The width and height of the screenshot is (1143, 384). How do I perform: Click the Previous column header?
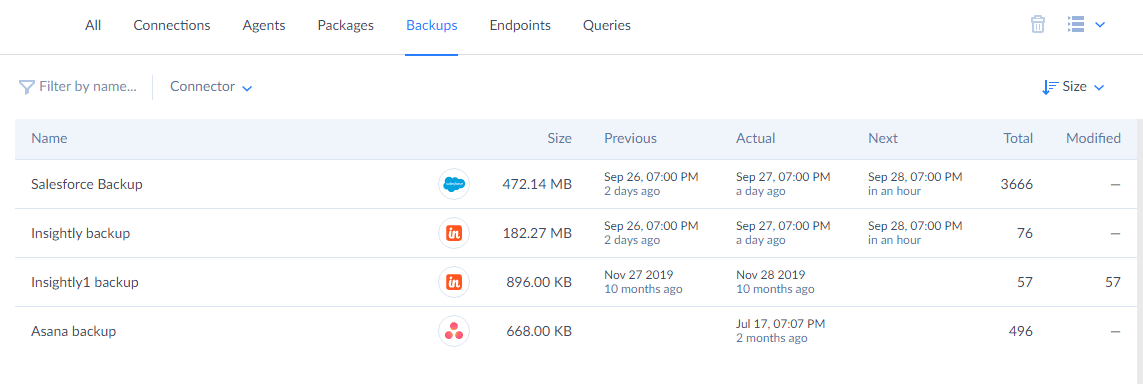coord(631,138)
